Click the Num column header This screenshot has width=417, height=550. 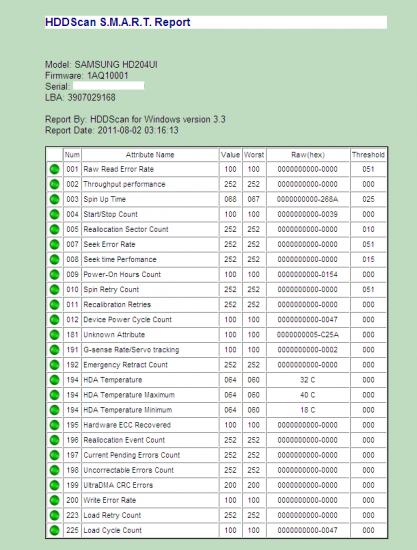click(72, 155)
